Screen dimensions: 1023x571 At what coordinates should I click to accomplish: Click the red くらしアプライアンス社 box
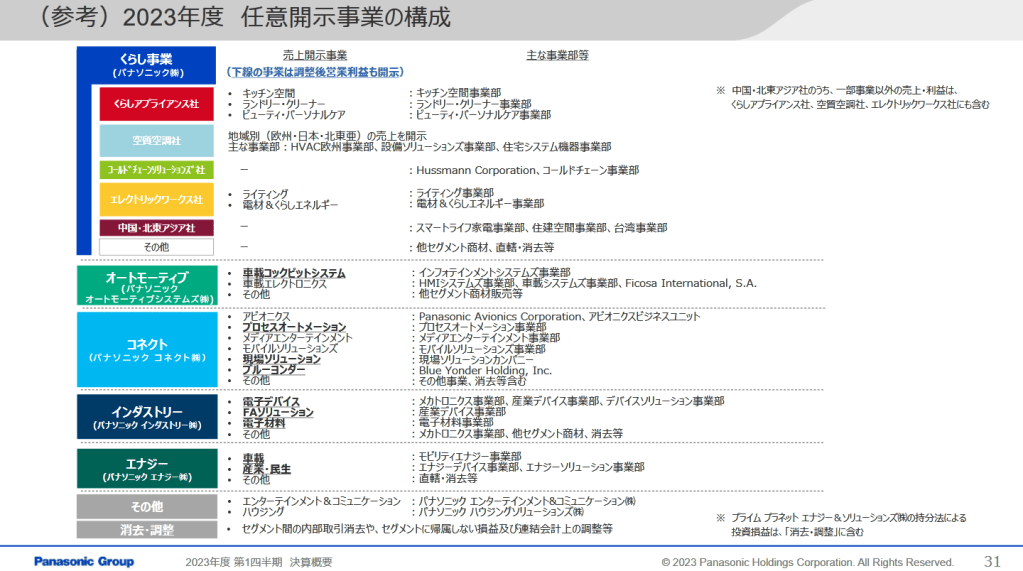tap(156, 104)
